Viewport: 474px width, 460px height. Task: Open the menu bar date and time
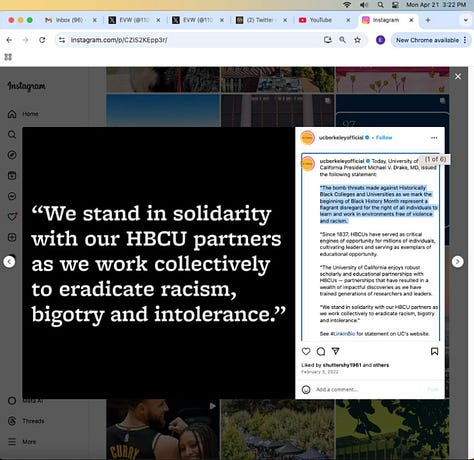pyautogui.click(x=436, y=5)
